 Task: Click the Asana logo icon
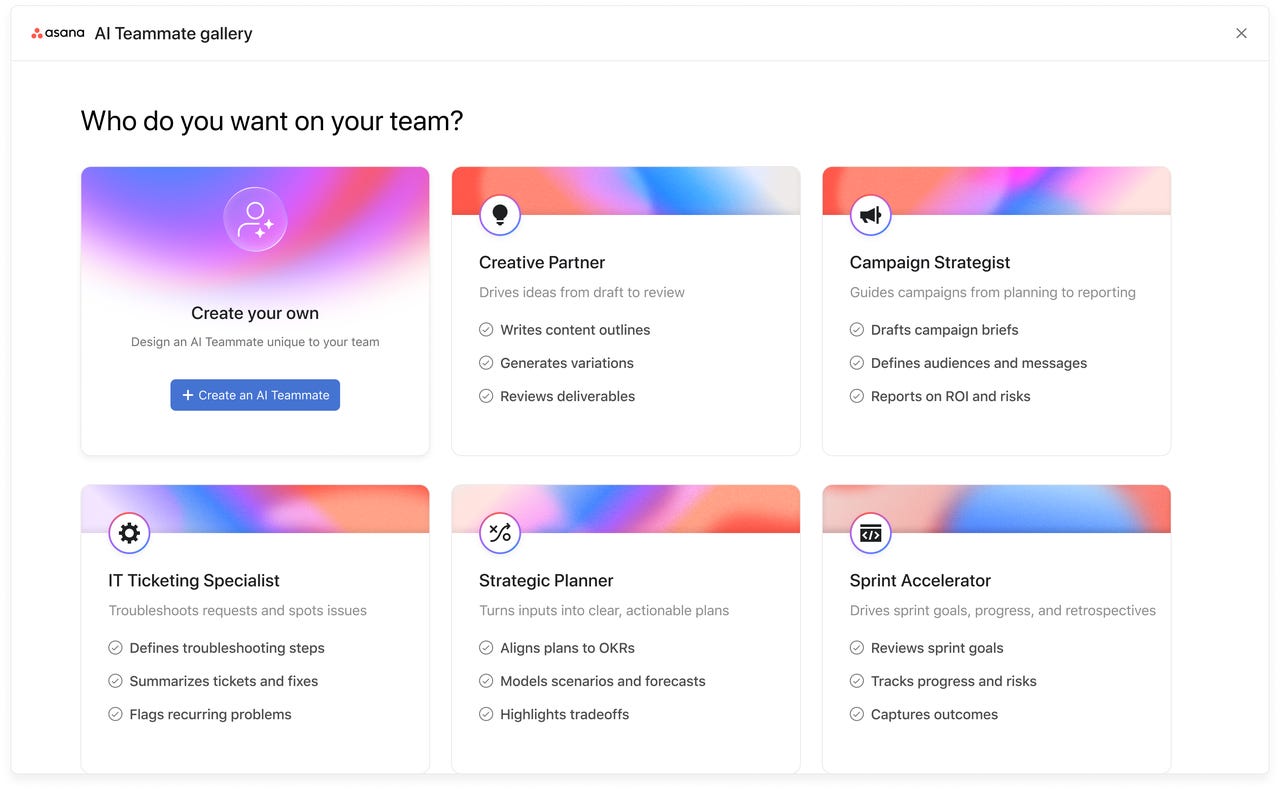tap(57, 32)
